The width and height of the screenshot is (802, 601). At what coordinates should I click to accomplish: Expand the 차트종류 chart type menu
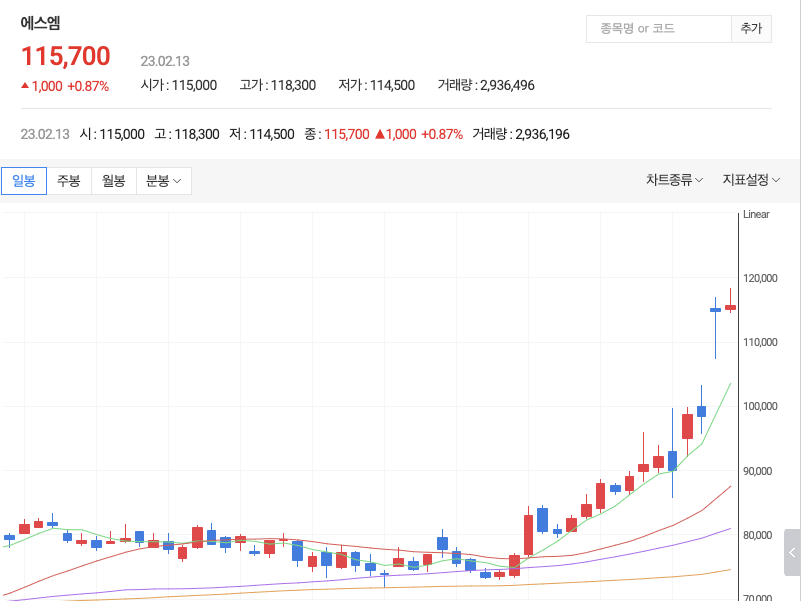click(674, 180)
